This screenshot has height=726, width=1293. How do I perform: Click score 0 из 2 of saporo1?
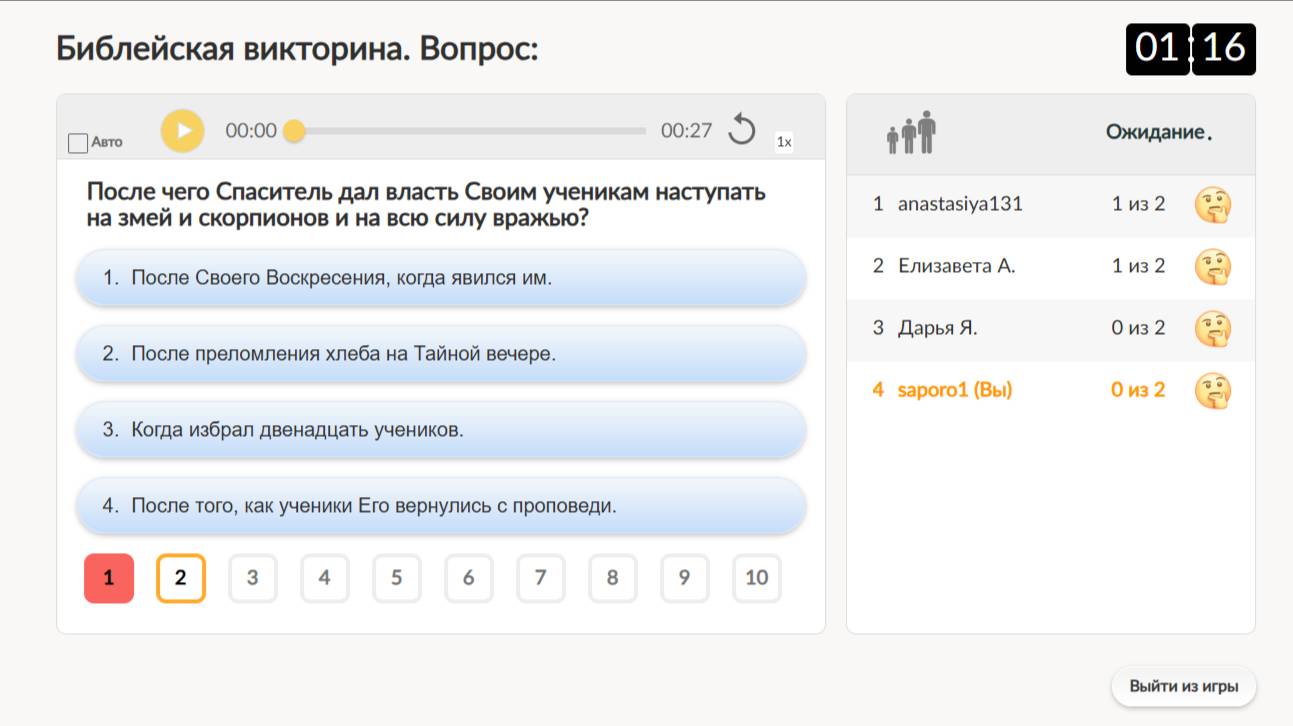[1138, 391]
